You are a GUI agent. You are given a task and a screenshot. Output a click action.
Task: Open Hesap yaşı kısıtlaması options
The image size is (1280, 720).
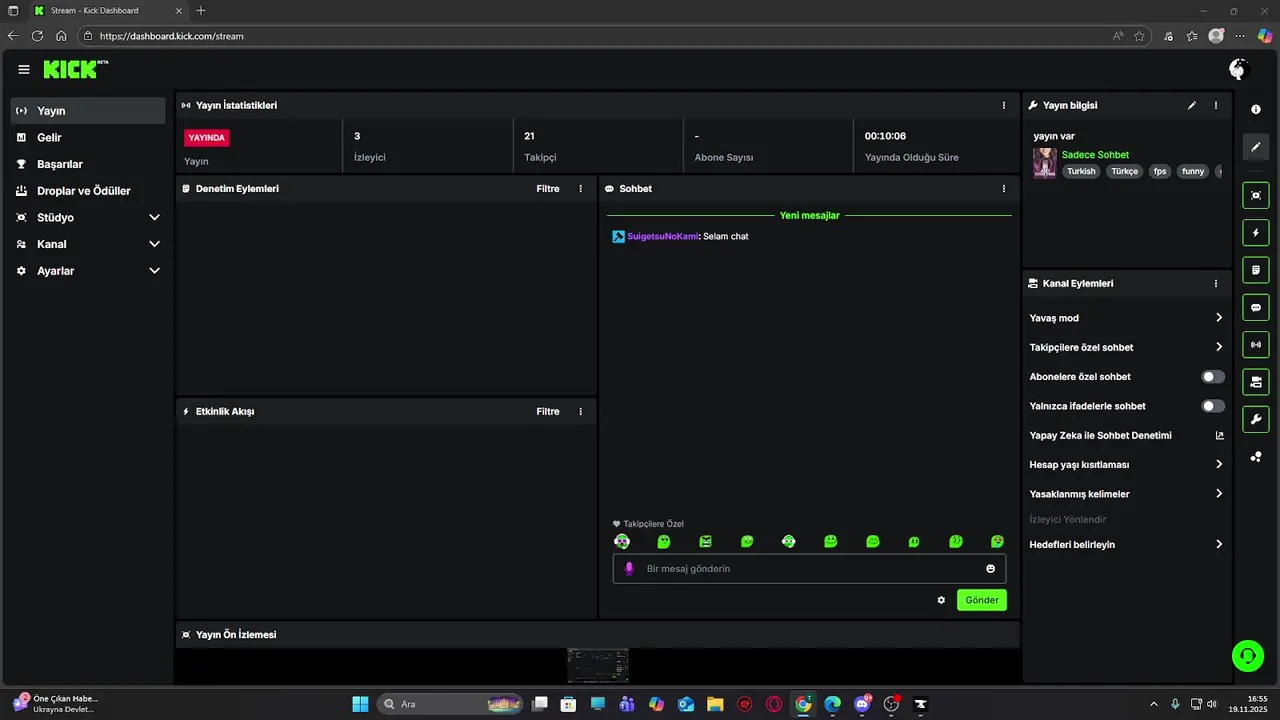1126,465
